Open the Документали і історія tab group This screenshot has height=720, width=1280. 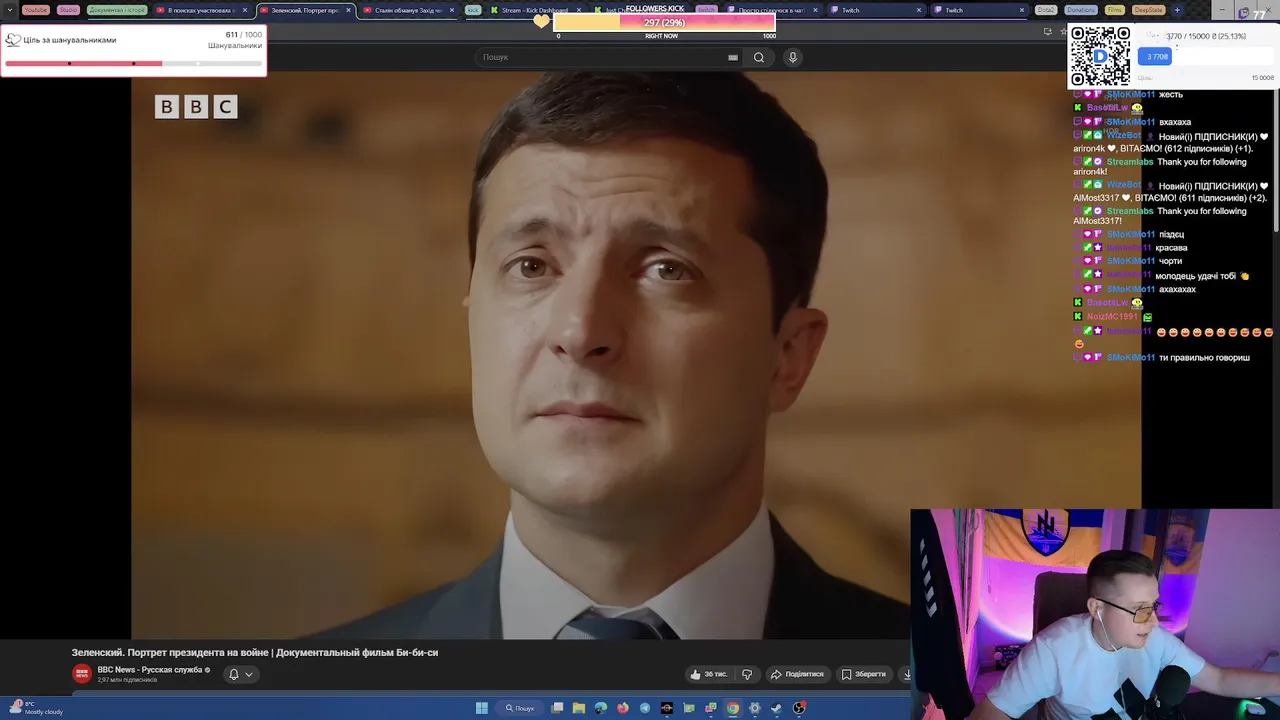pos(117,10)
